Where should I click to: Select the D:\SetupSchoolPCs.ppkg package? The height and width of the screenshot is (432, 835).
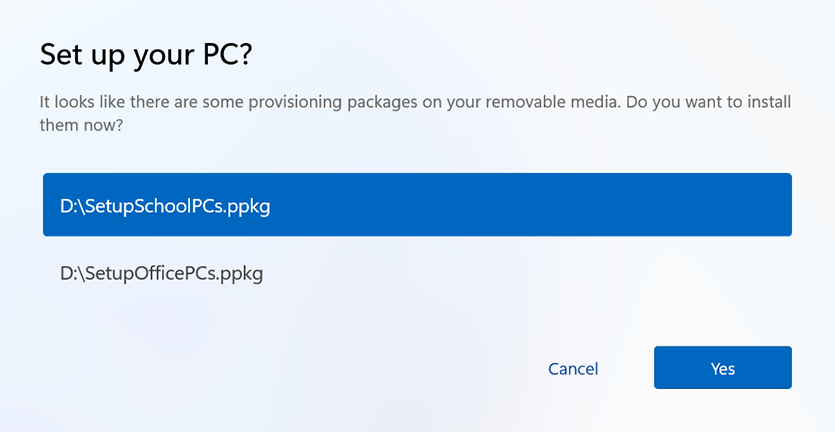coord(417,205)
